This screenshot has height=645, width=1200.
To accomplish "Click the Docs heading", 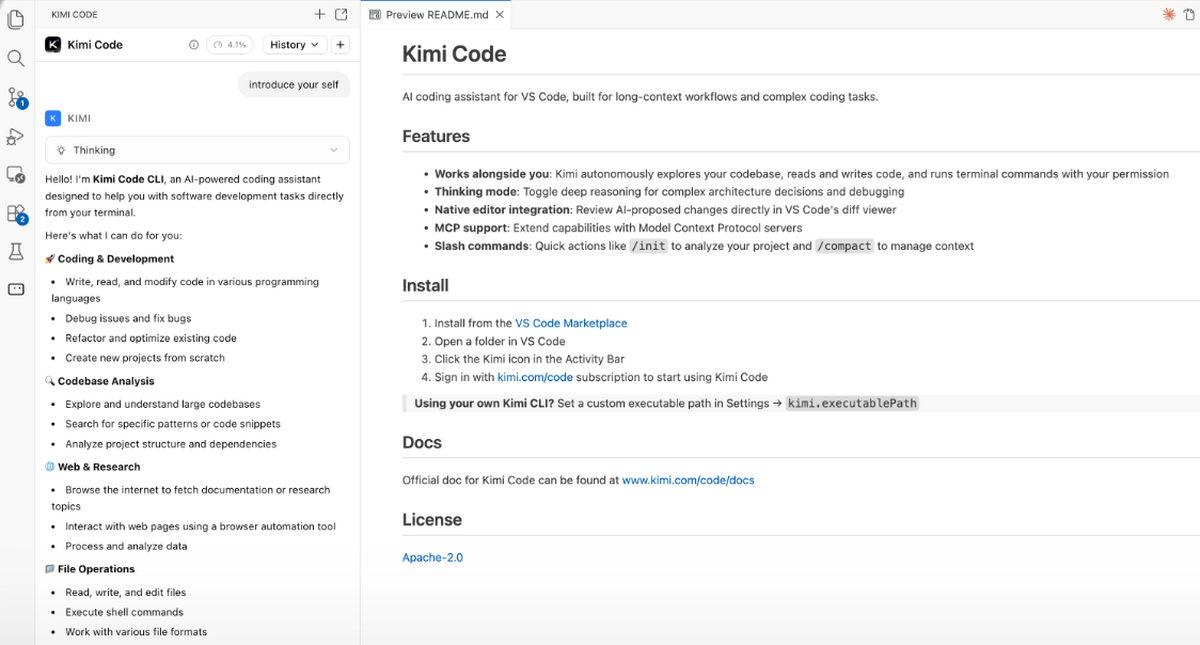I will click(x=422, y=442).
